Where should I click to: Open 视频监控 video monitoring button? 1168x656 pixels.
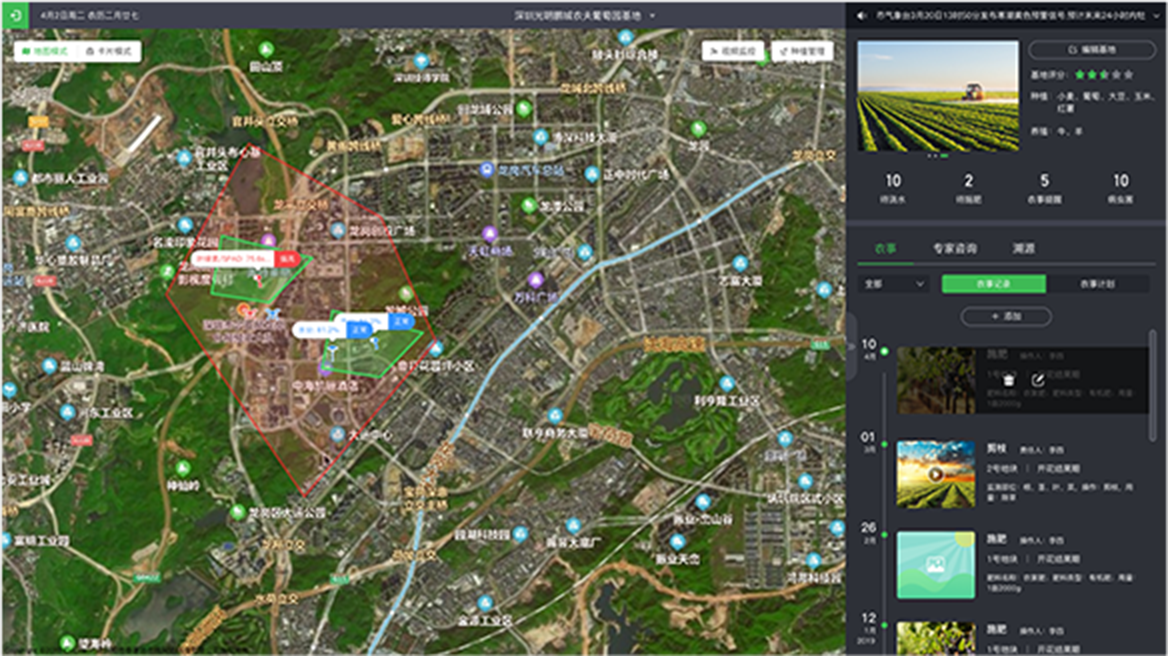pyautogui.click(x=733, y=50)
